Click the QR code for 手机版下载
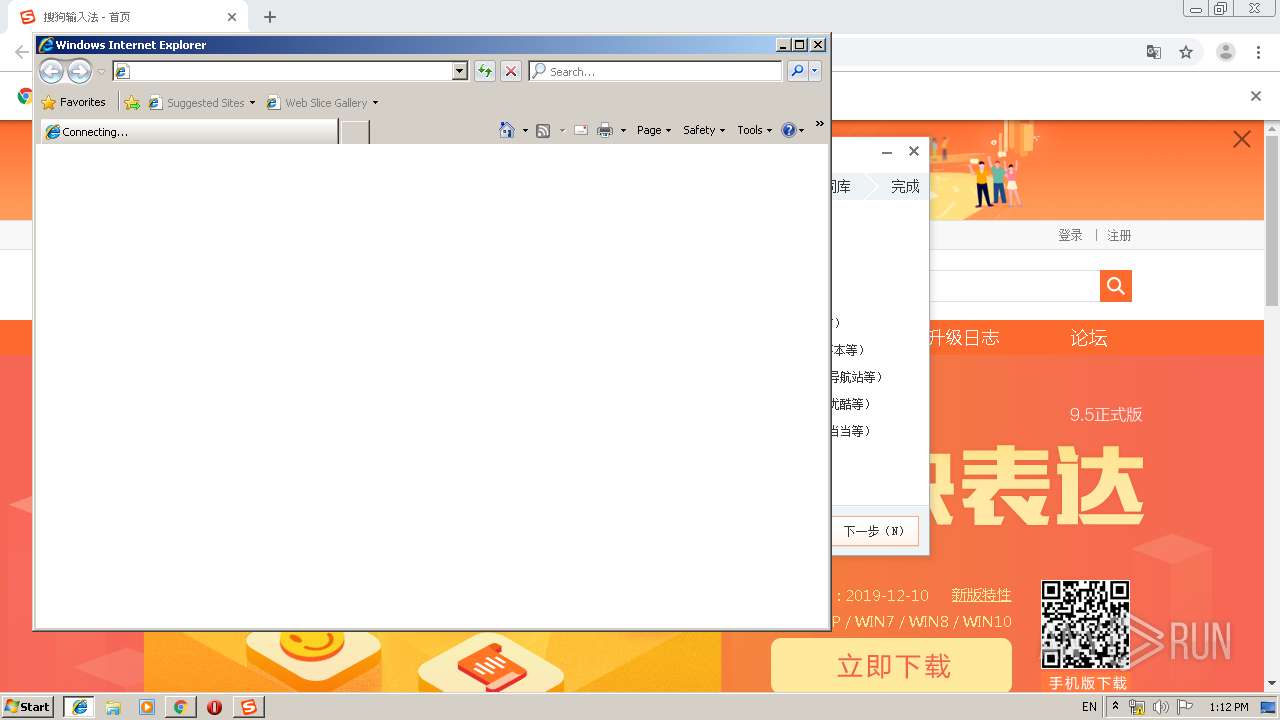 (1085, 624)
